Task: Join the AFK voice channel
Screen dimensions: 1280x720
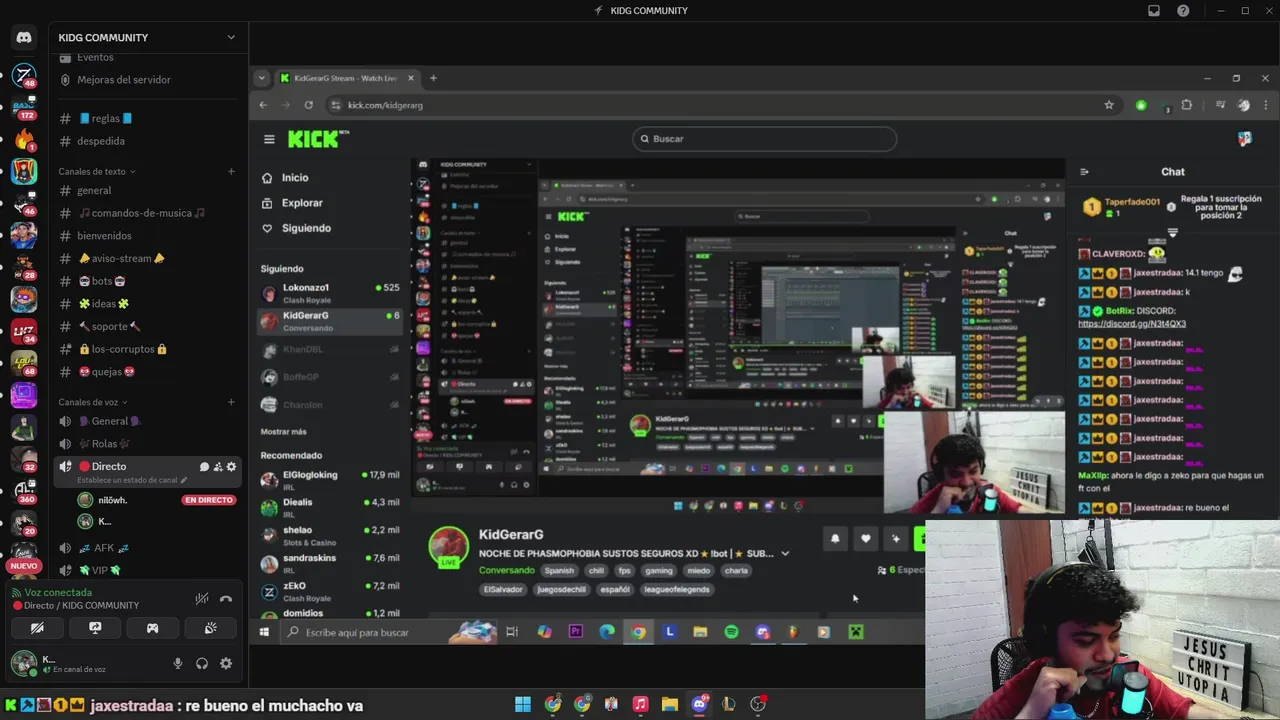Action: tap(104, 548)
